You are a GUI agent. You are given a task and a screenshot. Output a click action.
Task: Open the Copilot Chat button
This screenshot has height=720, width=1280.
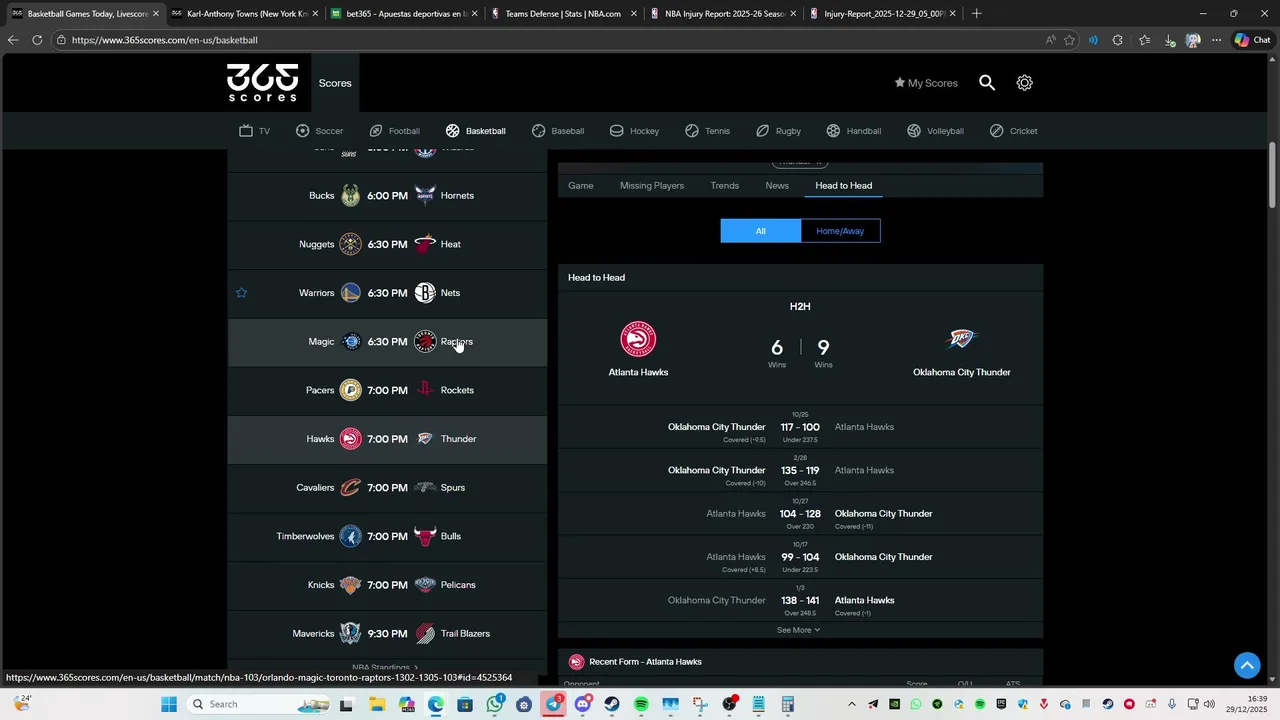point(1252,40)
